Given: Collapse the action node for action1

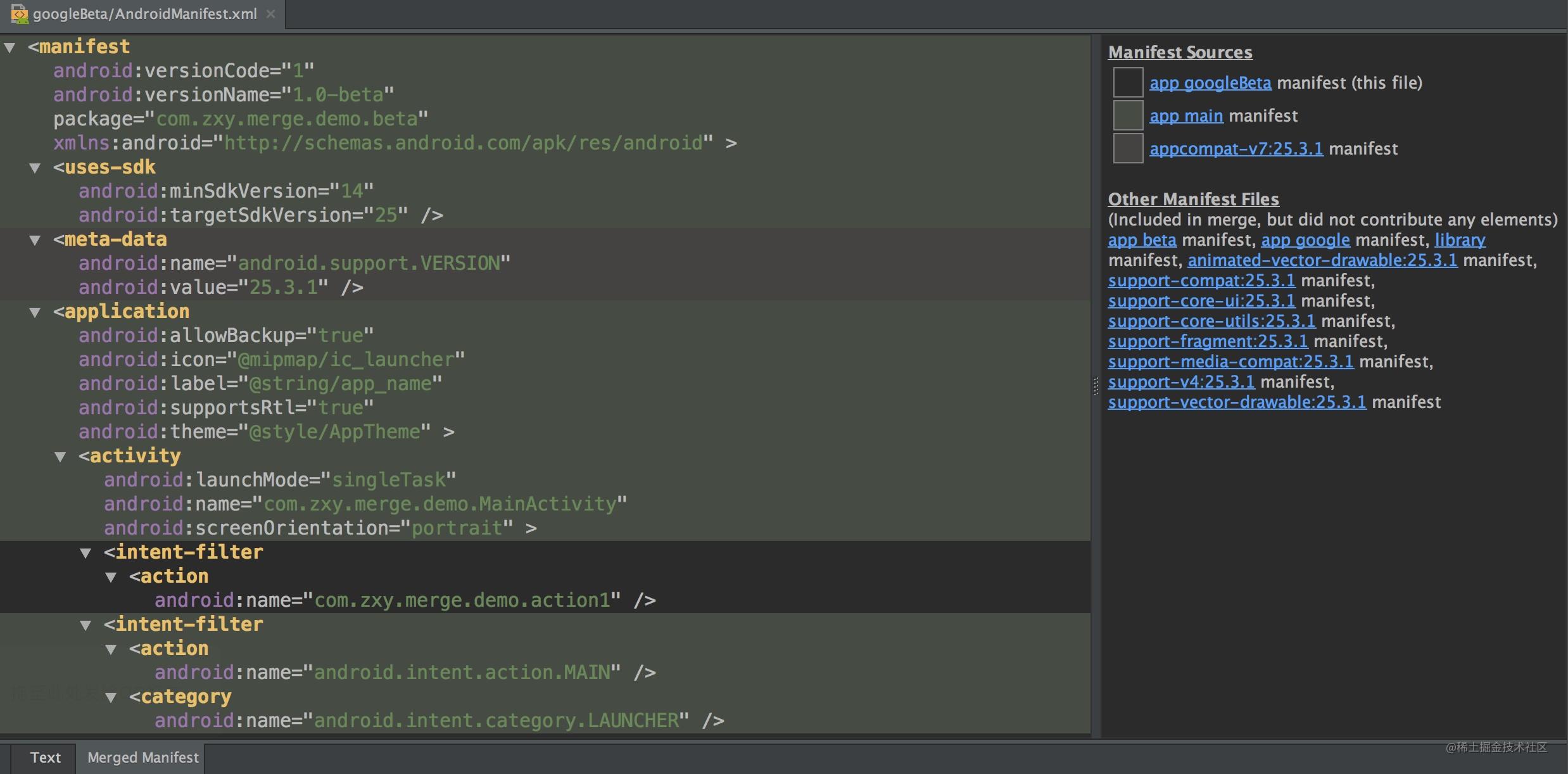Looking at the screenshot, I should (111, 577).
